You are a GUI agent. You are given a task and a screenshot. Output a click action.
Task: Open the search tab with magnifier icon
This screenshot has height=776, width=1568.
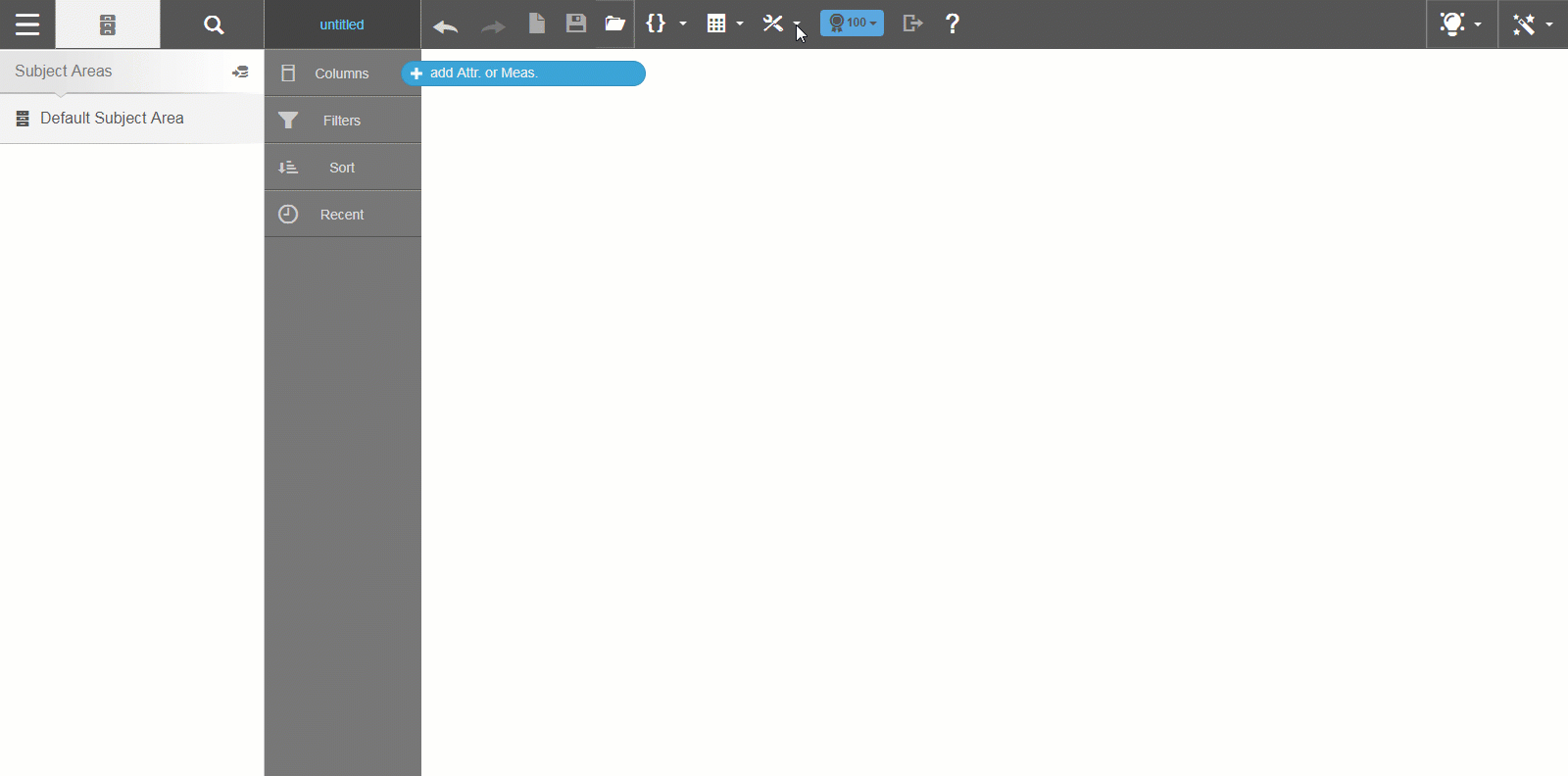pos(213,24)
